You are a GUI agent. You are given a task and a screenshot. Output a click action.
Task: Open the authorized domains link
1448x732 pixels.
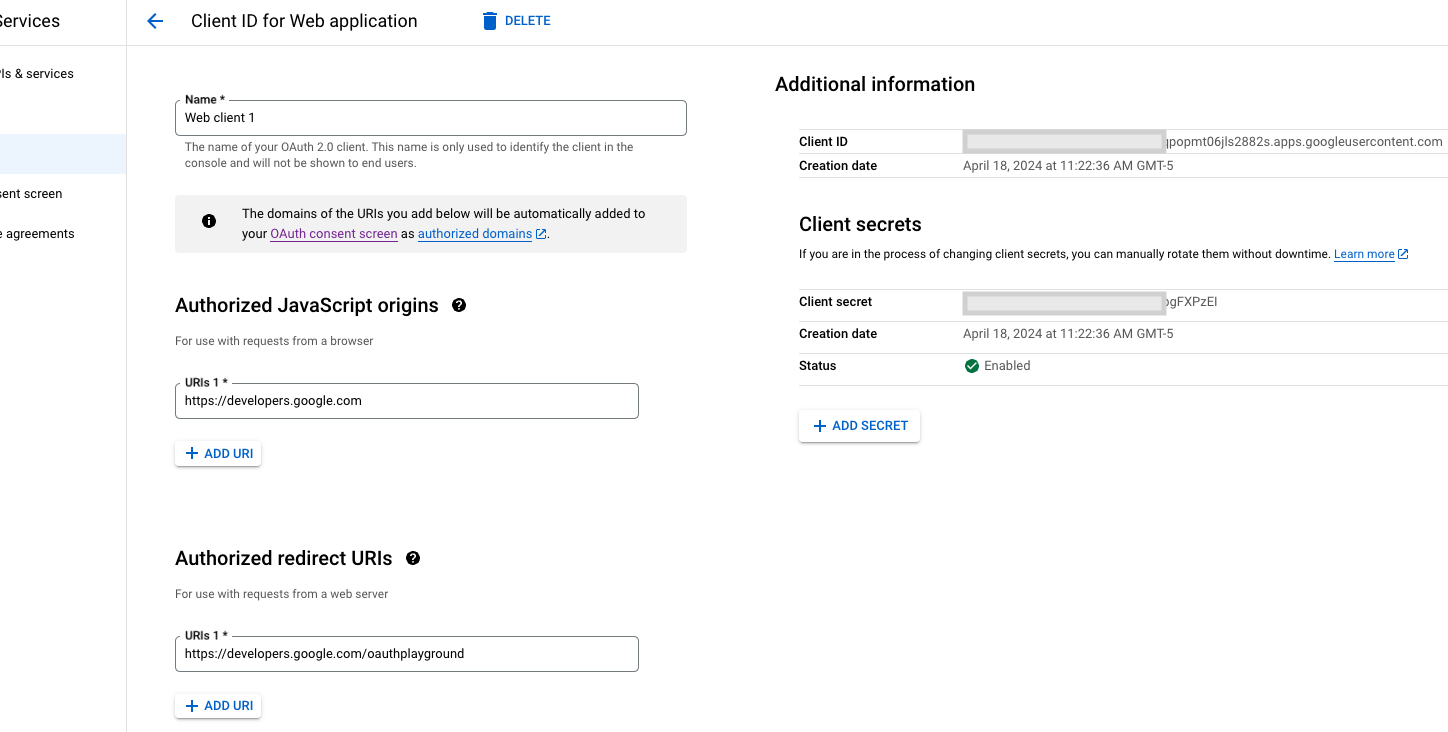coord(474,234)
